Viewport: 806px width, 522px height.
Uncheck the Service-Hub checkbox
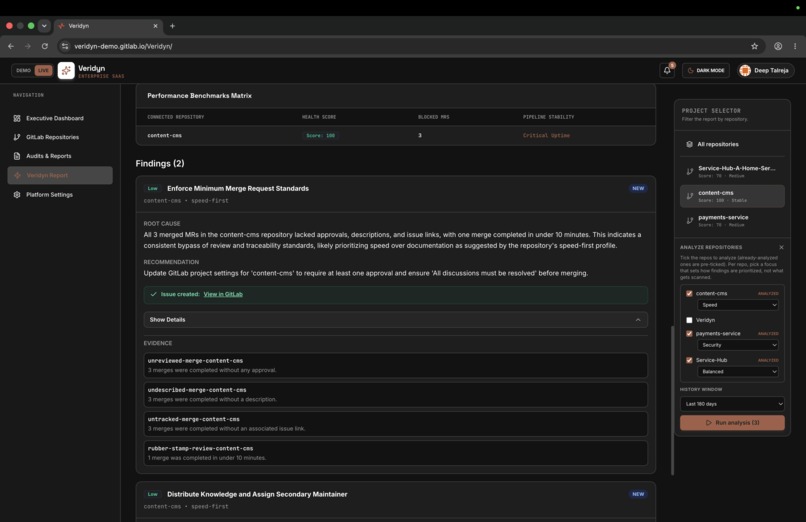click(x=689, y=360)
